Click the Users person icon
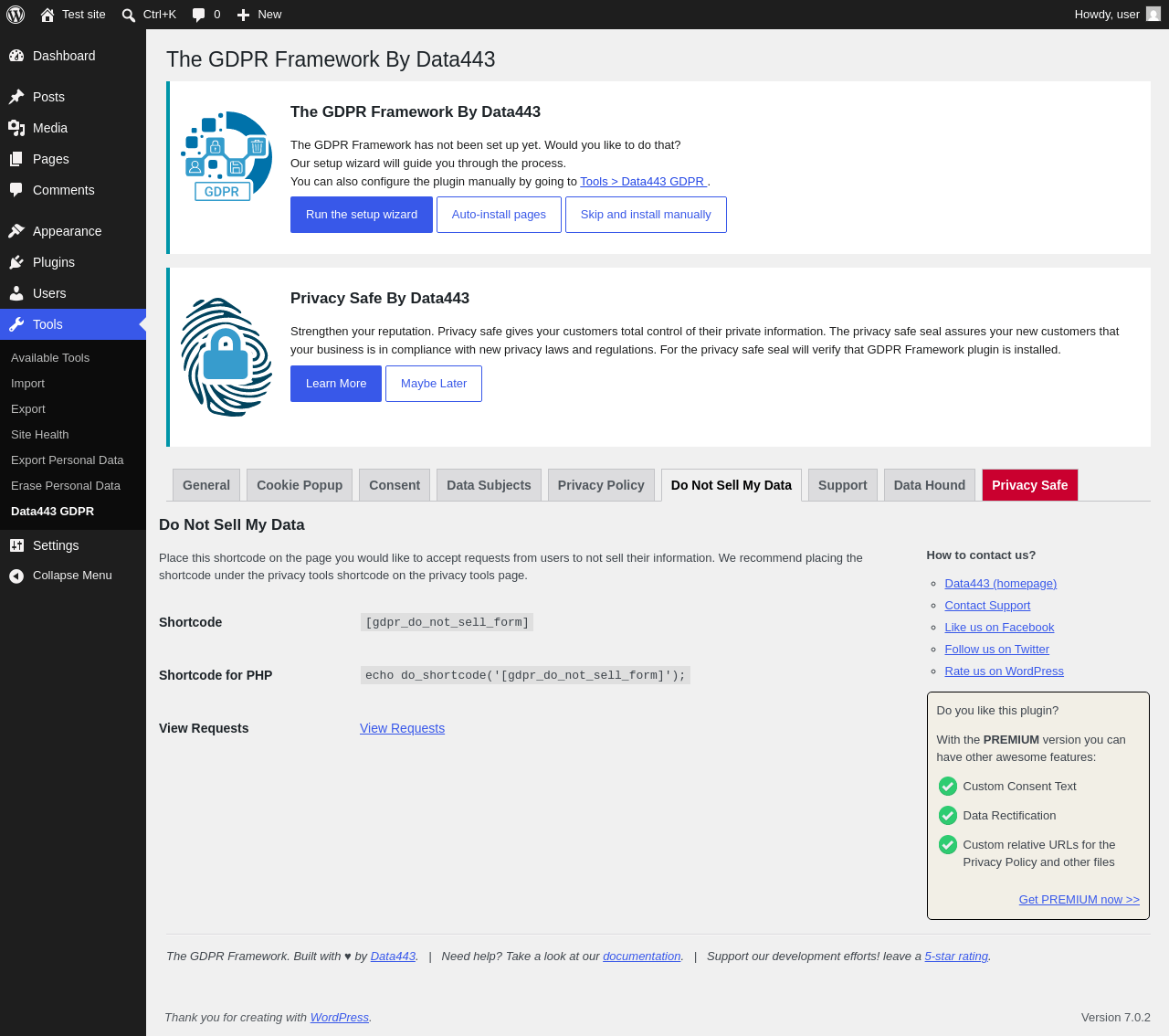Viewport: 1169px width, 1036px height. 16,293
